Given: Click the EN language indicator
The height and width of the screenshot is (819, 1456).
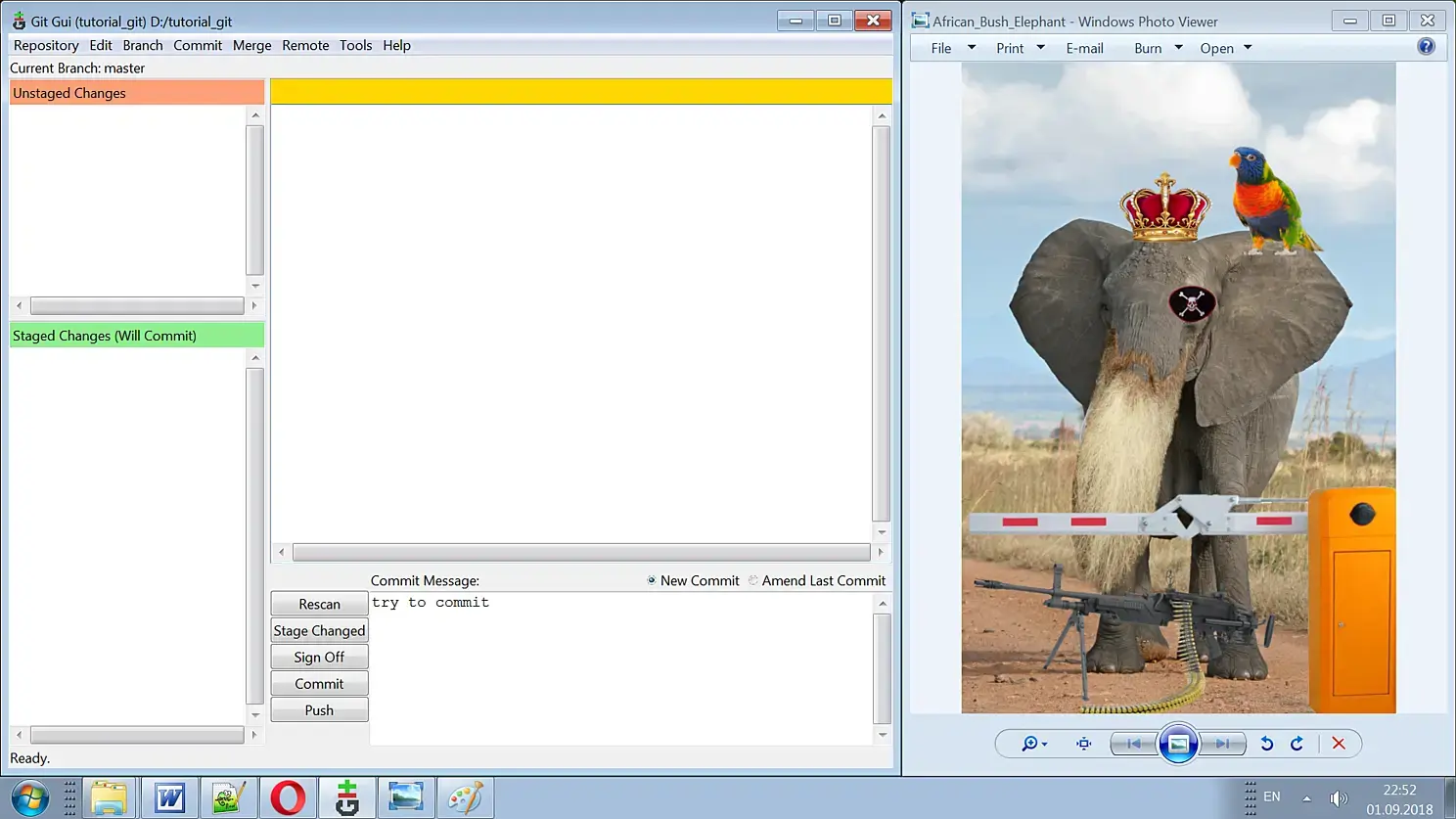Looking at the screenshot, I should [1271, 796].
